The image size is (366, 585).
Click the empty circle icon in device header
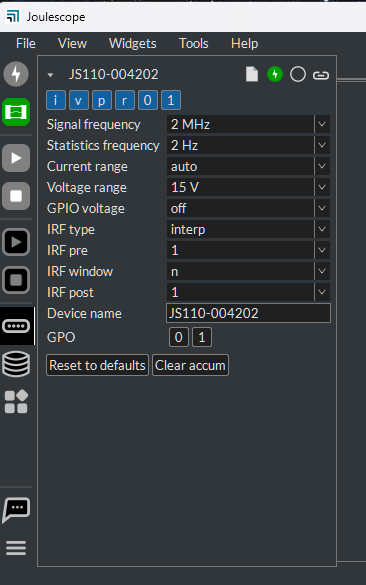pyautogui.click(x=298, y=74)
